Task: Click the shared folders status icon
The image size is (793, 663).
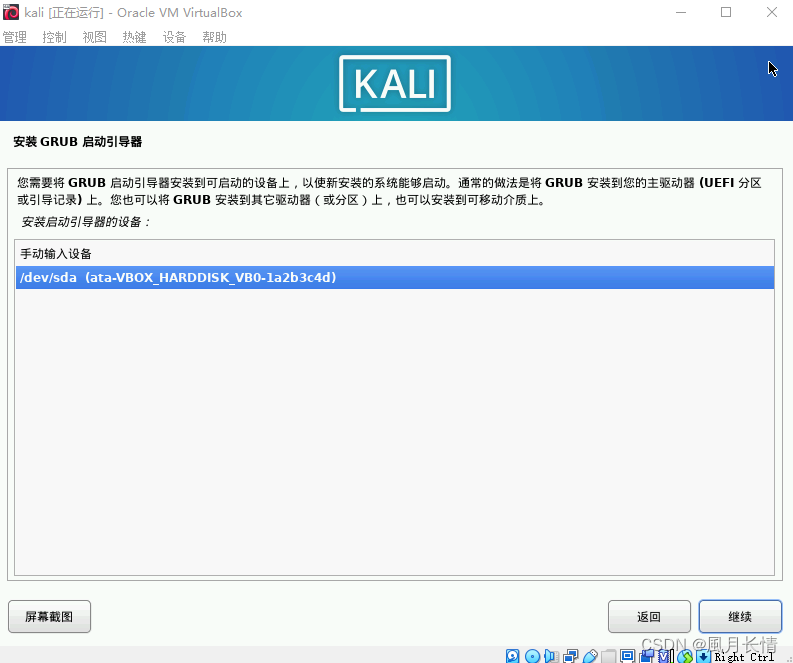Action: [x=608, y=656]
